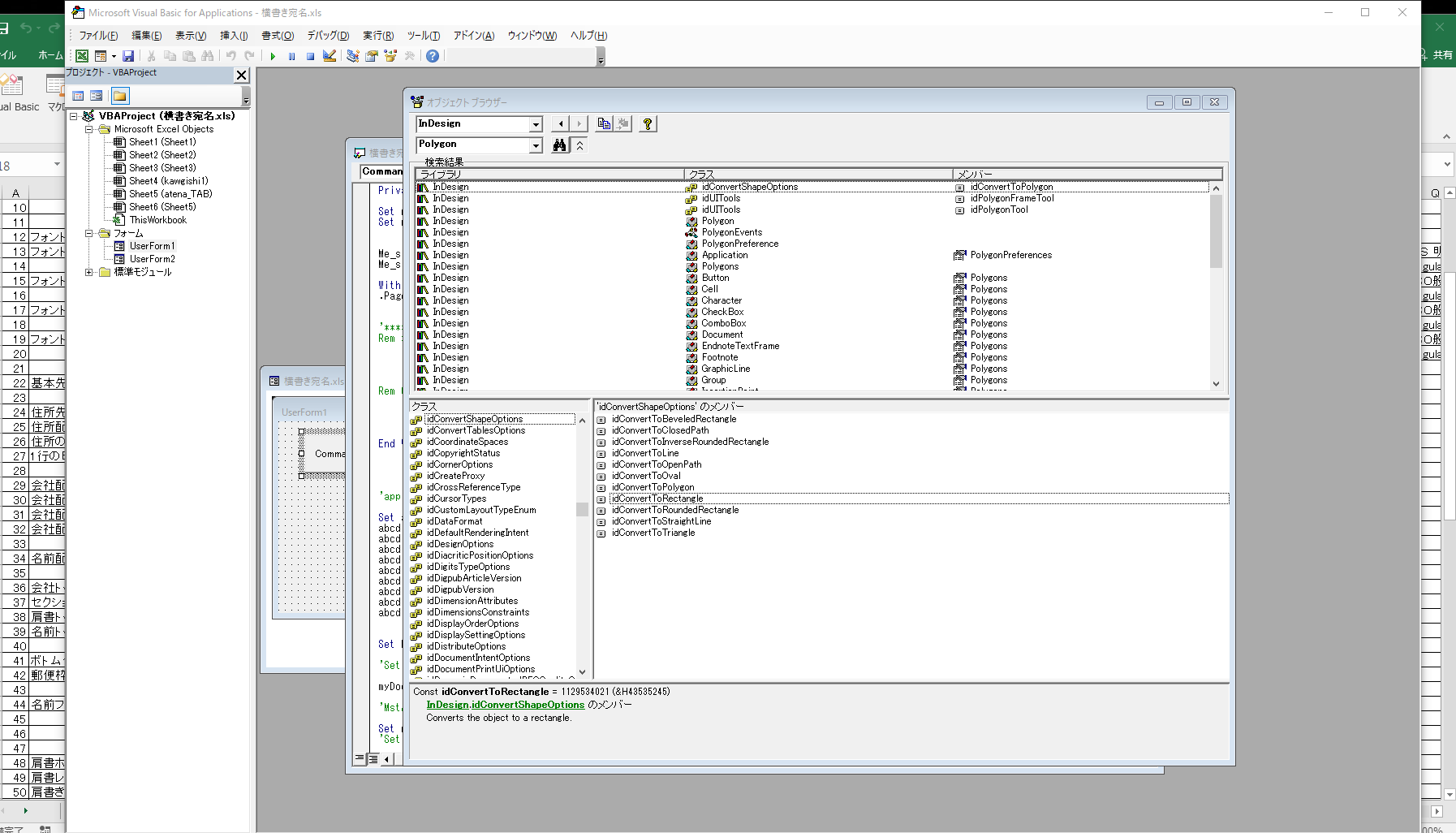
Task: Click Go Forward arrow in Object Browser
Action: (579, 123)
